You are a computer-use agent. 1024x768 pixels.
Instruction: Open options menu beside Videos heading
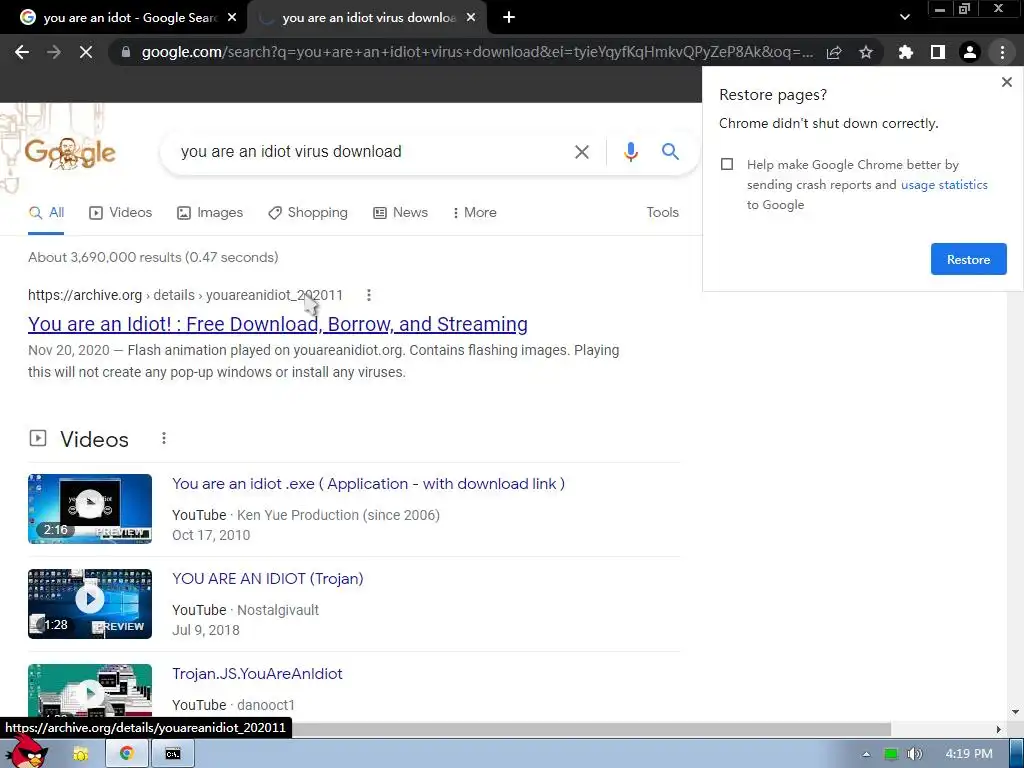click(x=164, y=438)
